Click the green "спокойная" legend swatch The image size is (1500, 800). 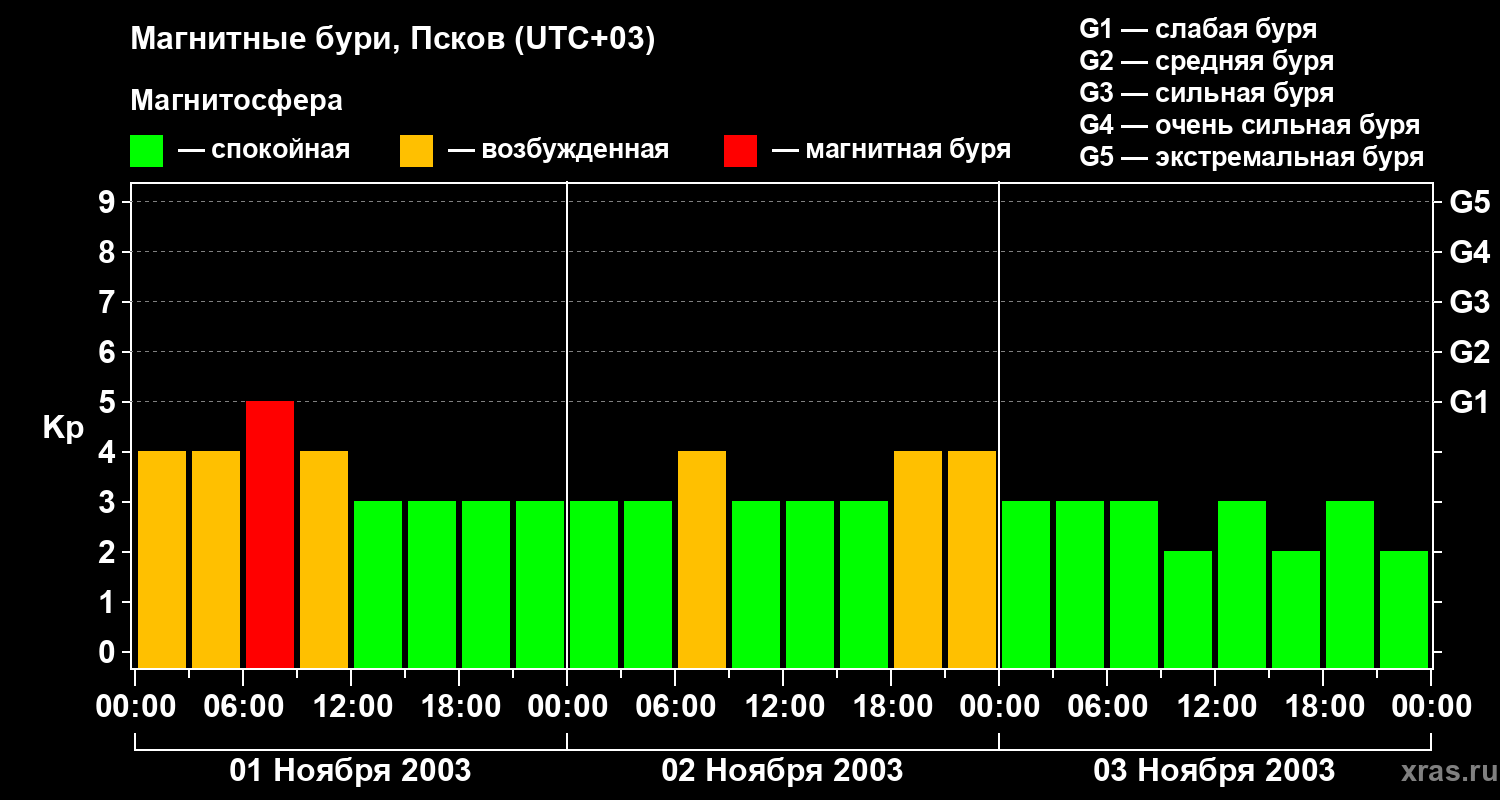(x=146, y=151)
